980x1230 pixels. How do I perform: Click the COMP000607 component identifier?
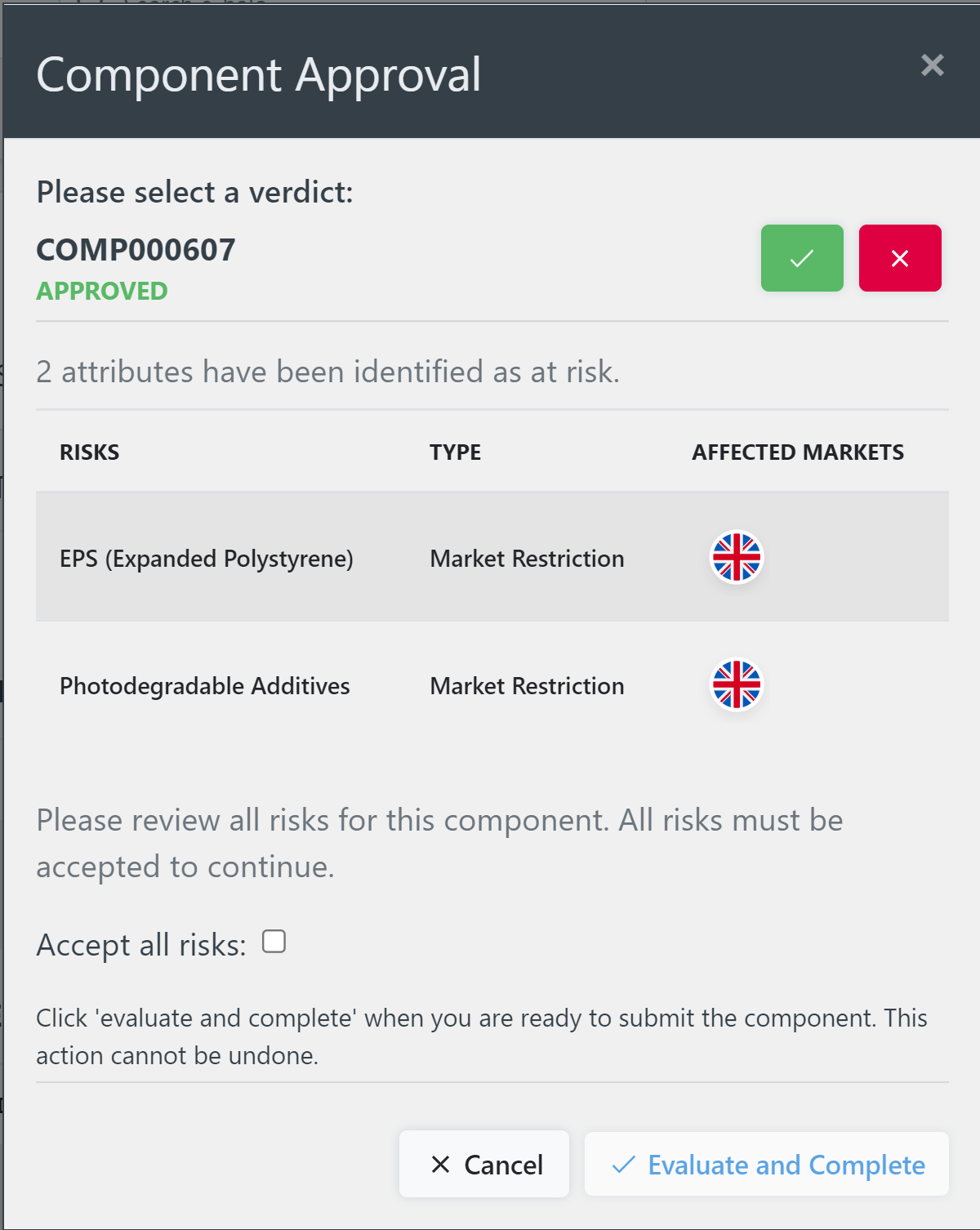(x=135, y=249)
